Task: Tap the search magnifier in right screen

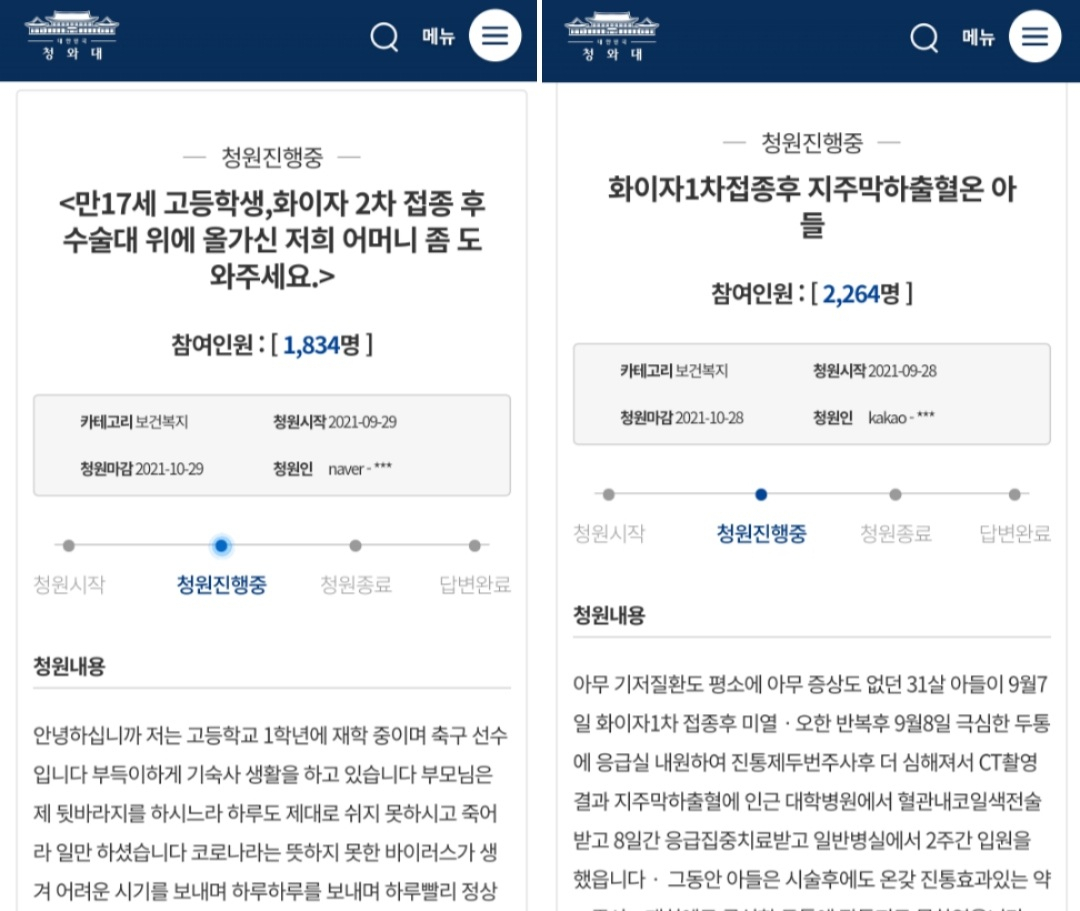Action: (x=924, y=36)
